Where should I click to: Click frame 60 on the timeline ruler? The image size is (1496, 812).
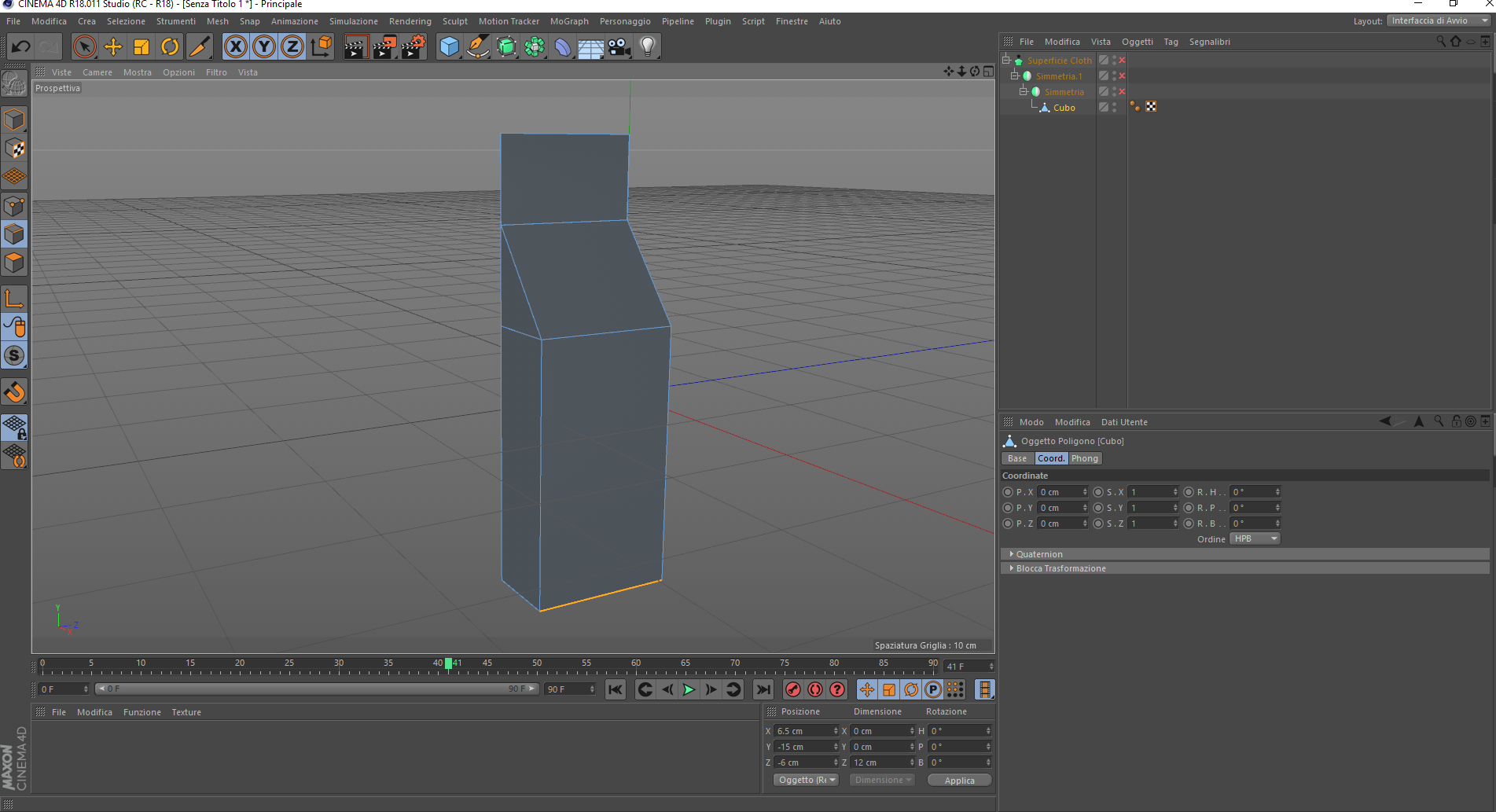[636, 667]
